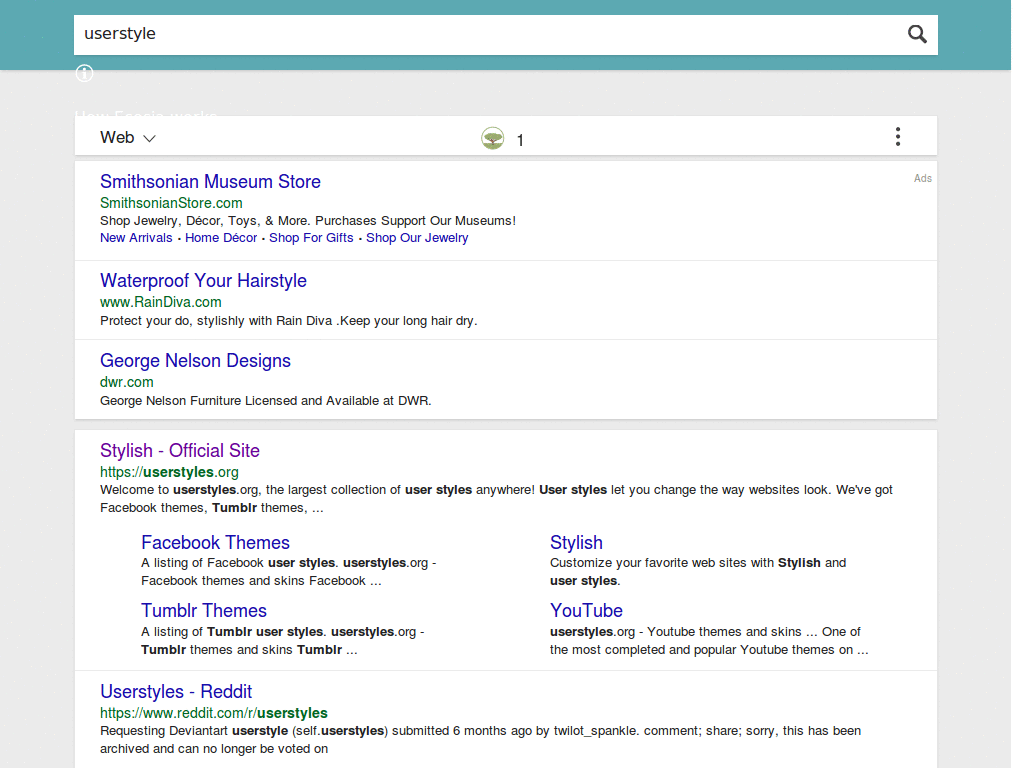Open the Waterproof Your Hairstyle result
Image resolution: width=1024 pixels, height=768 pixels.
[x=203, y=281]
